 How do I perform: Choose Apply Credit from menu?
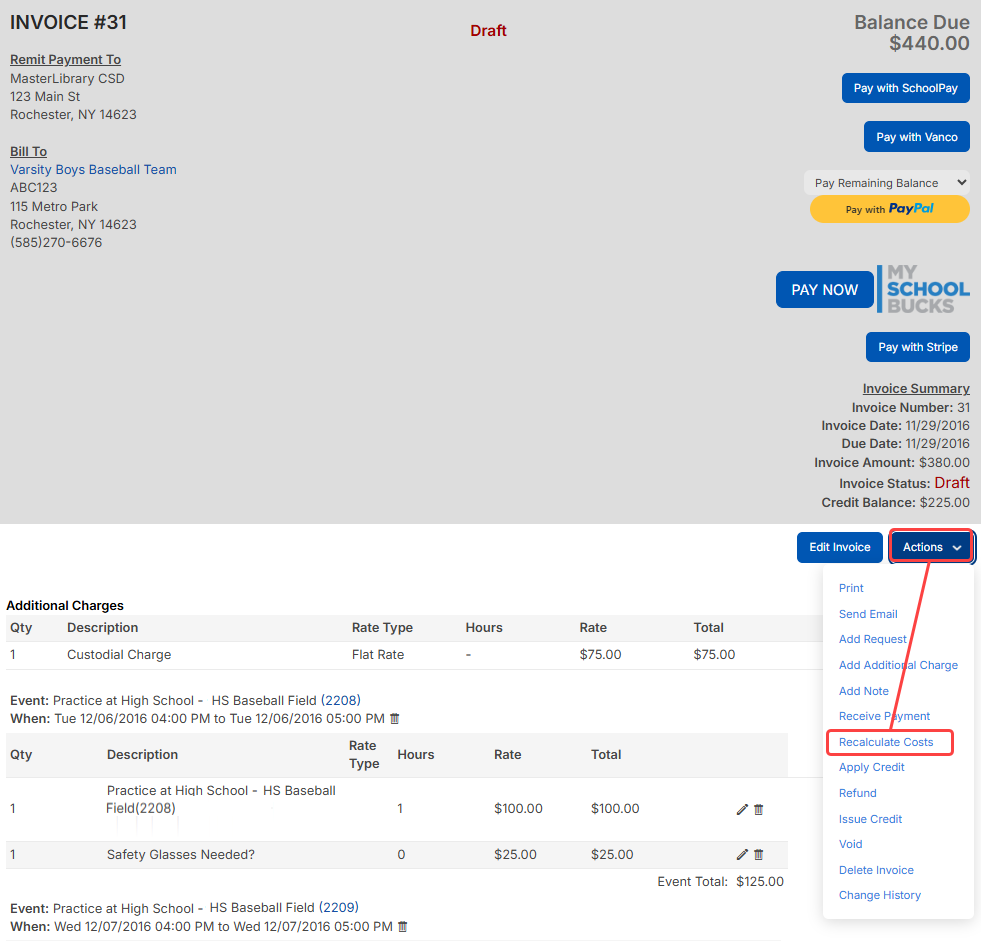point(872,768)
